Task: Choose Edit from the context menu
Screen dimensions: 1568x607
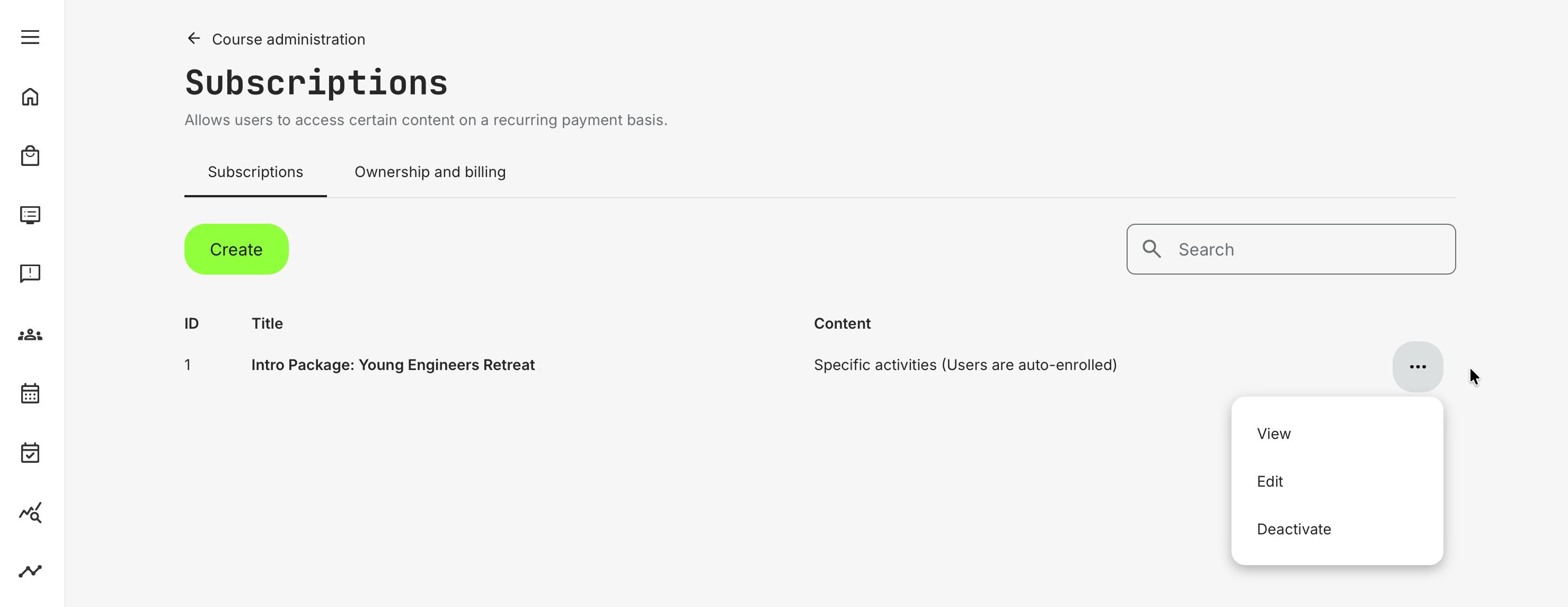Action: (1269, 481)
